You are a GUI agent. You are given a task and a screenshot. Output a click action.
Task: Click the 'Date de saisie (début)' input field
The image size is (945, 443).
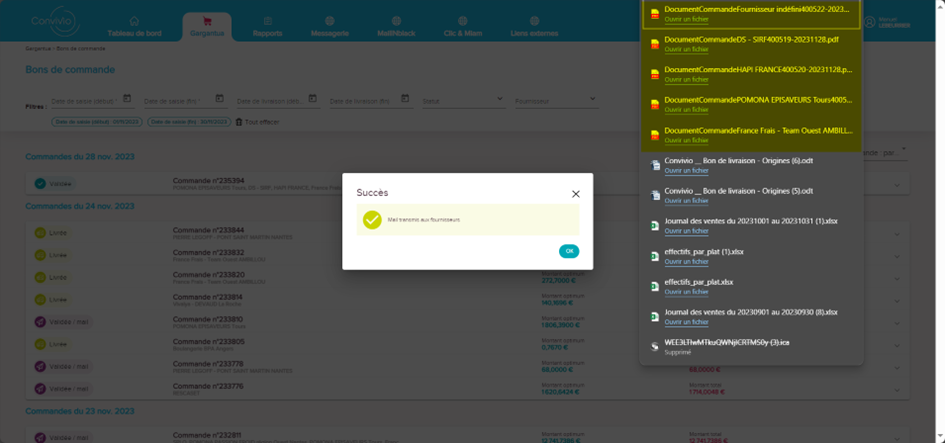[91, 101]
